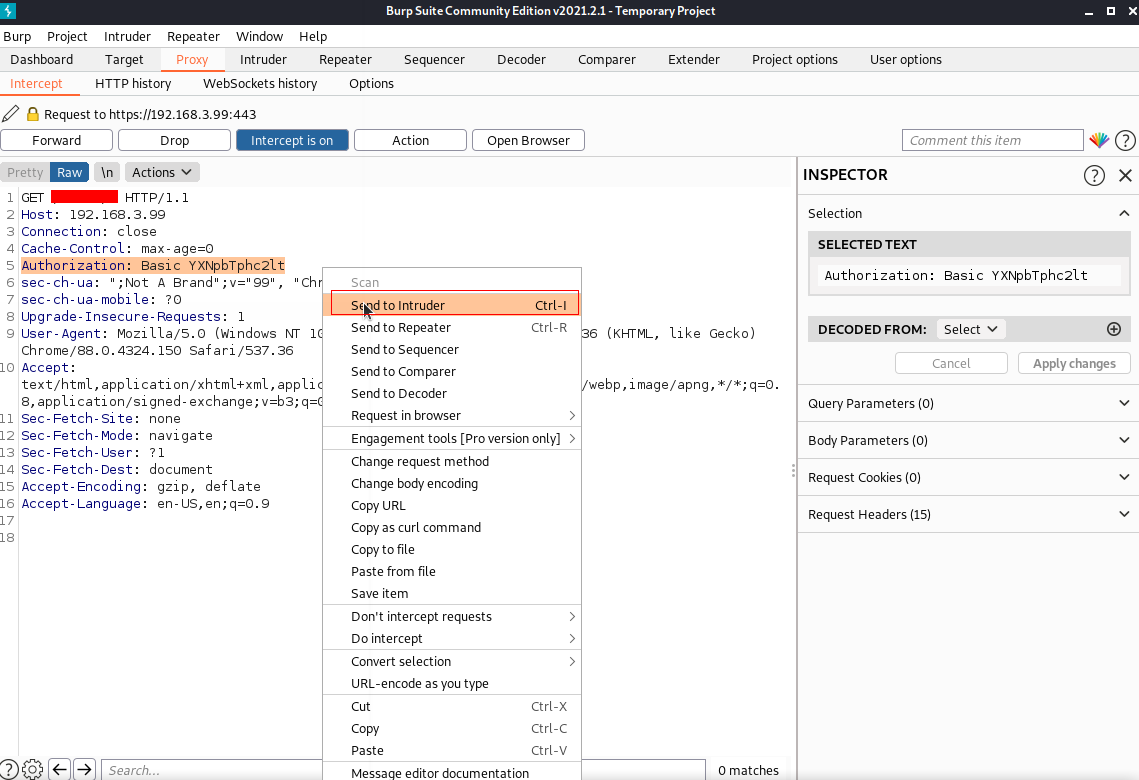The height and width of the screenshot is (780, 1139).
Task: Switch to the Decoder tab
Action: coord(521,60)
